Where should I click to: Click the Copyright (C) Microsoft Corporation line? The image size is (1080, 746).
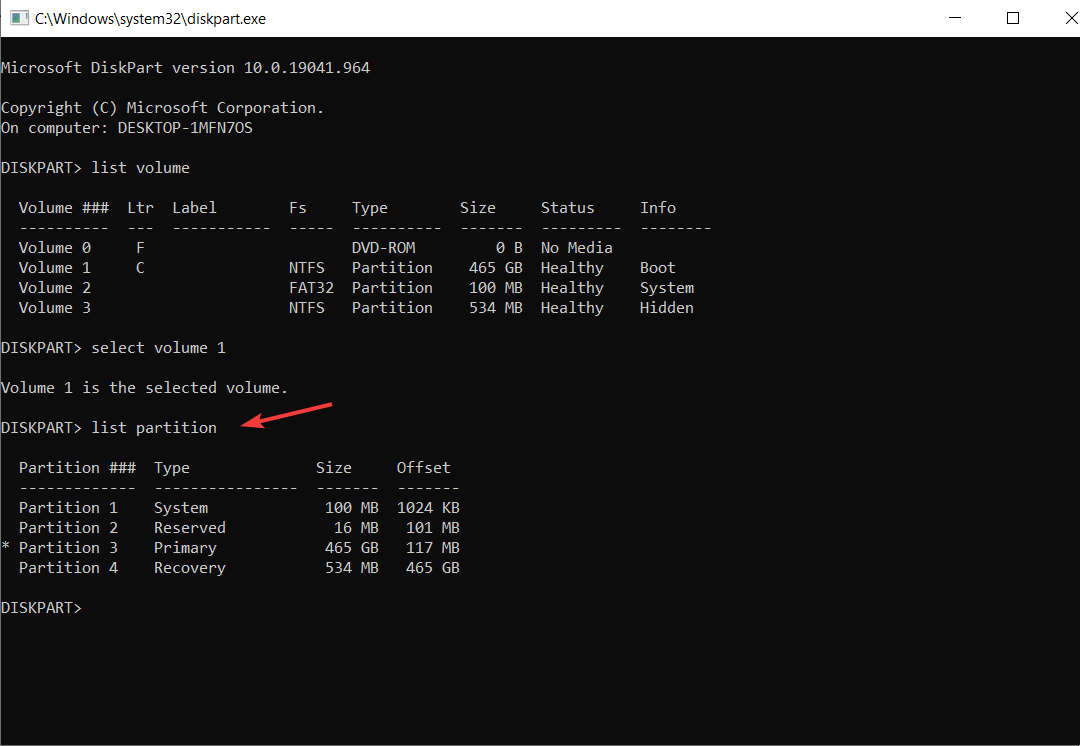[x=162, y=107]
